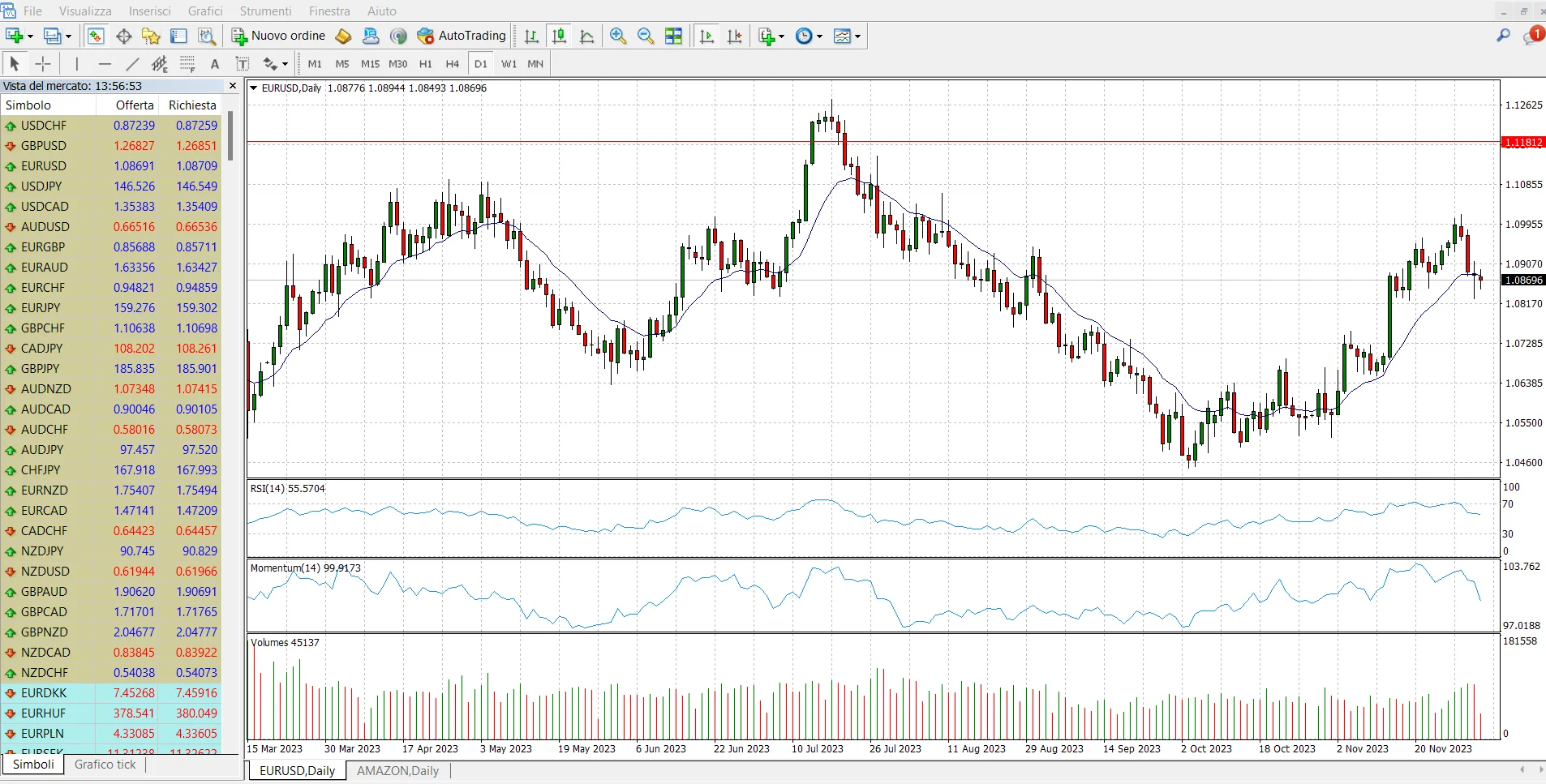Switch to the AMAZON,Daily chart tab
This screenshot has height=784, width=1546.
point(397,771)
